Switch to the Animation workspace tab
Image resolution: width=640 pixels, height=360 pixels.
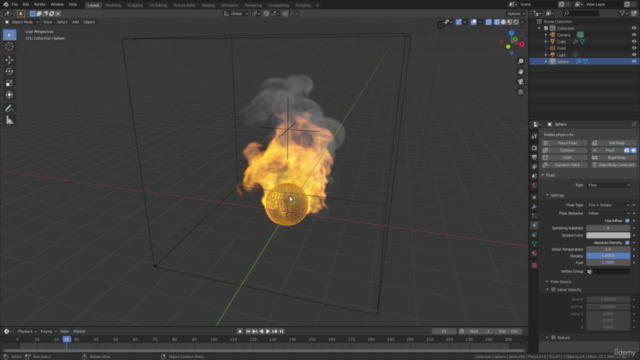[x=230, y=5]
